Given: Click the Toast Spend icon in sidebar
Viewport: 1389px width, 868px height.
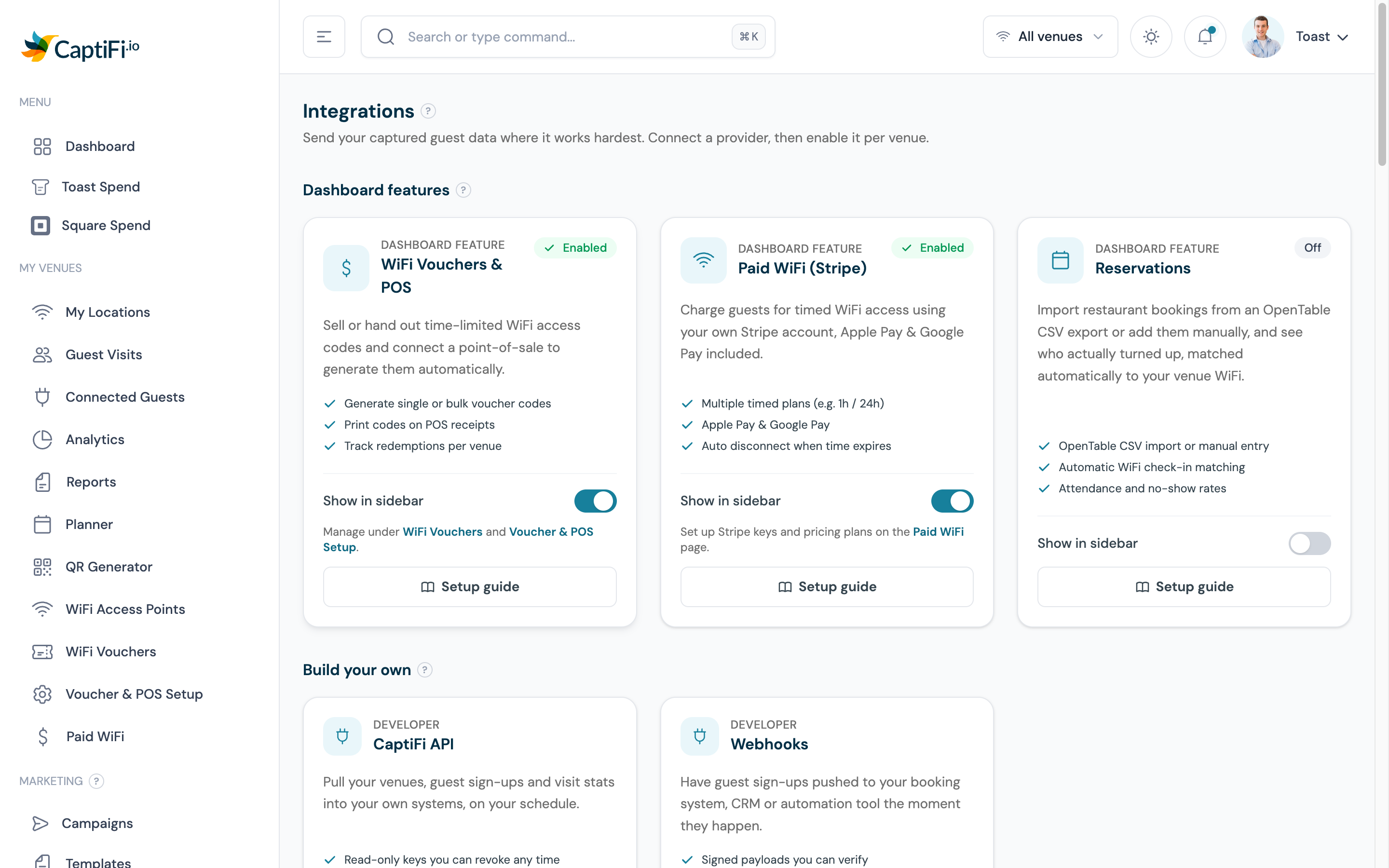Looking at the screenshot, I should tap(40, 187).
